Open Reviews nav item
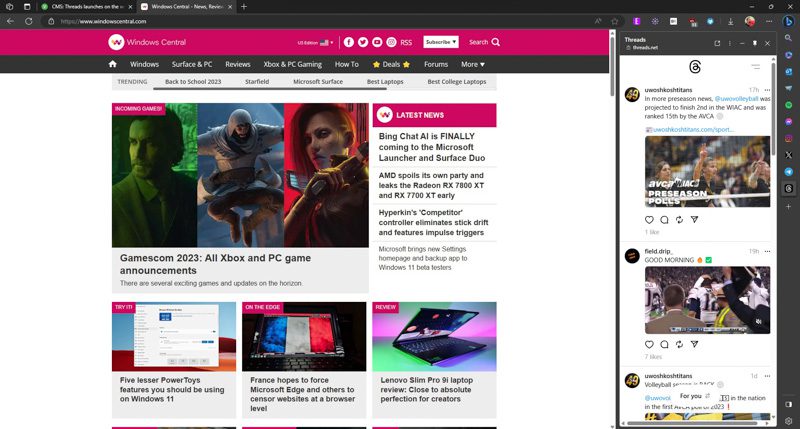The width and height of the screenshot is (800, 429). 238,64
